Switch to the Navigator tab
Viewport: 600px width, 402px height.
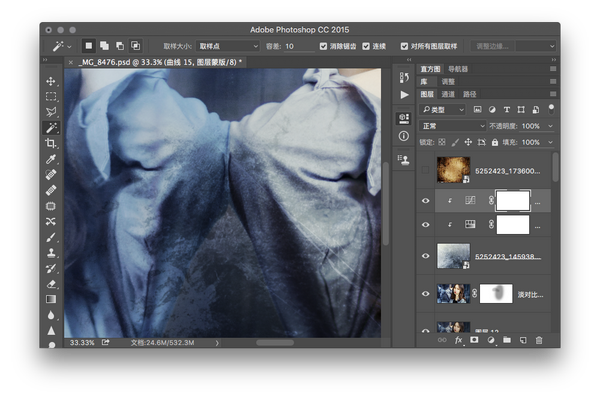(458, 69)
